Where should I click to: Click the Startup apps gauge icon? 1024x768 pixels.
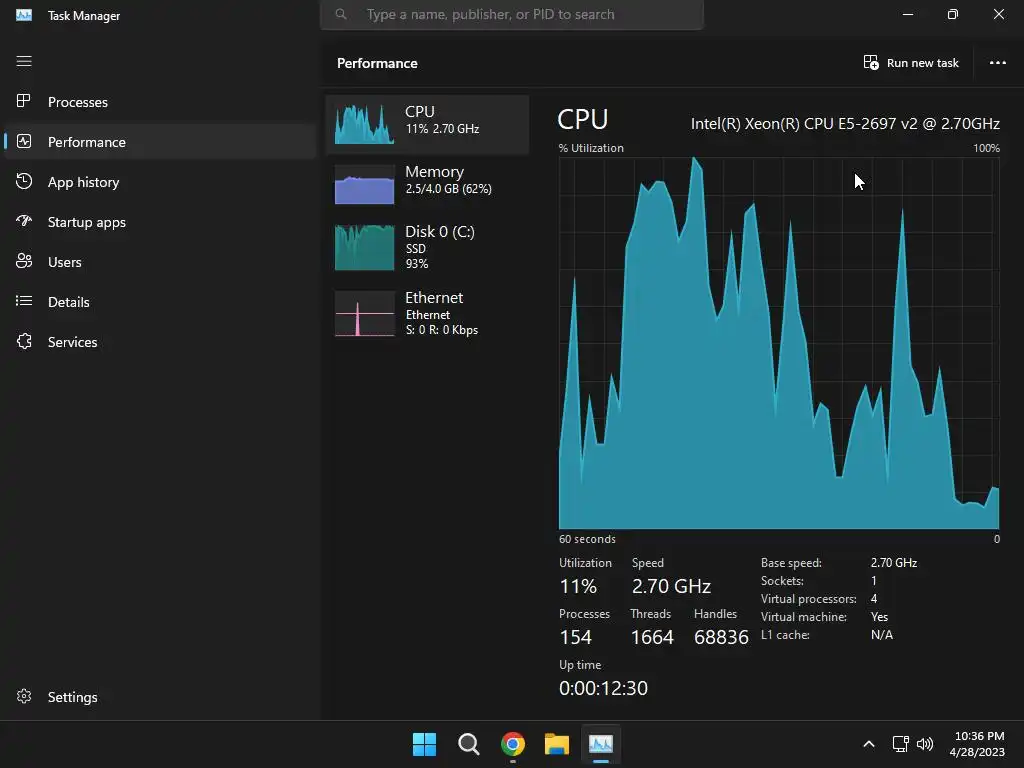click(24, 221)
